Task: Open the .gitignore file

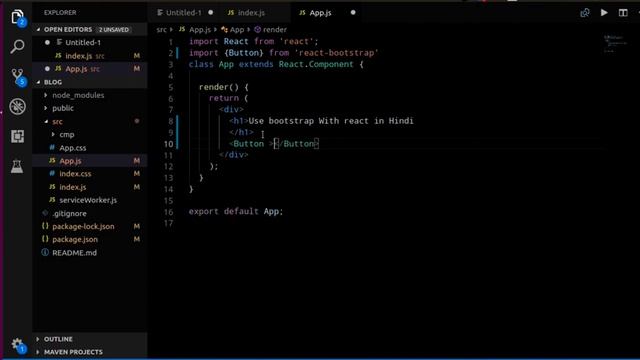Action: (x=69, y=213)
